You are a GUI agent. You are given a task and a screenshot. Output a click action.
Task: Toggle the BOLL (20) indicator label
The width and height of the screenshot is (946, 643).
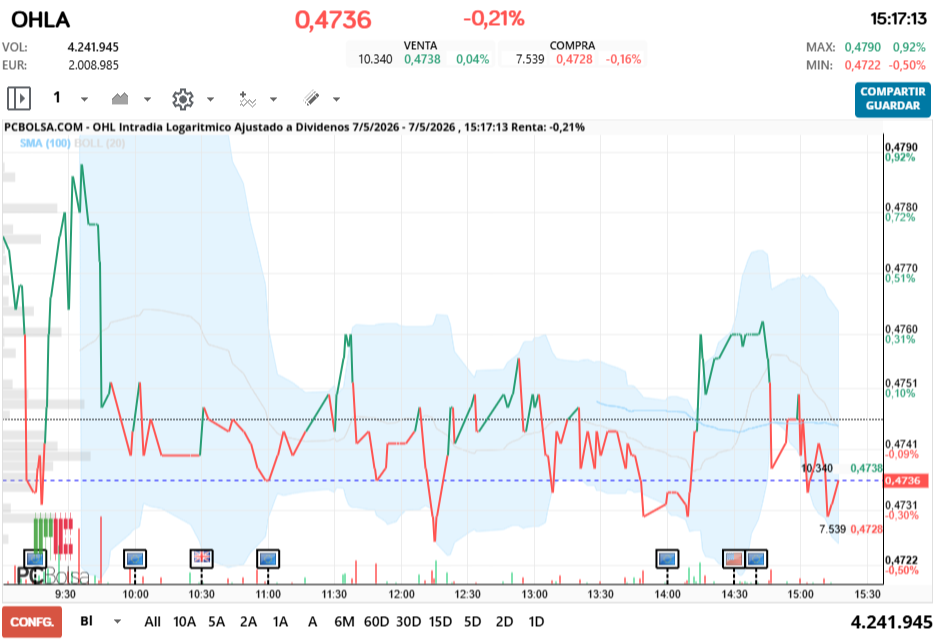pos(100,143)
